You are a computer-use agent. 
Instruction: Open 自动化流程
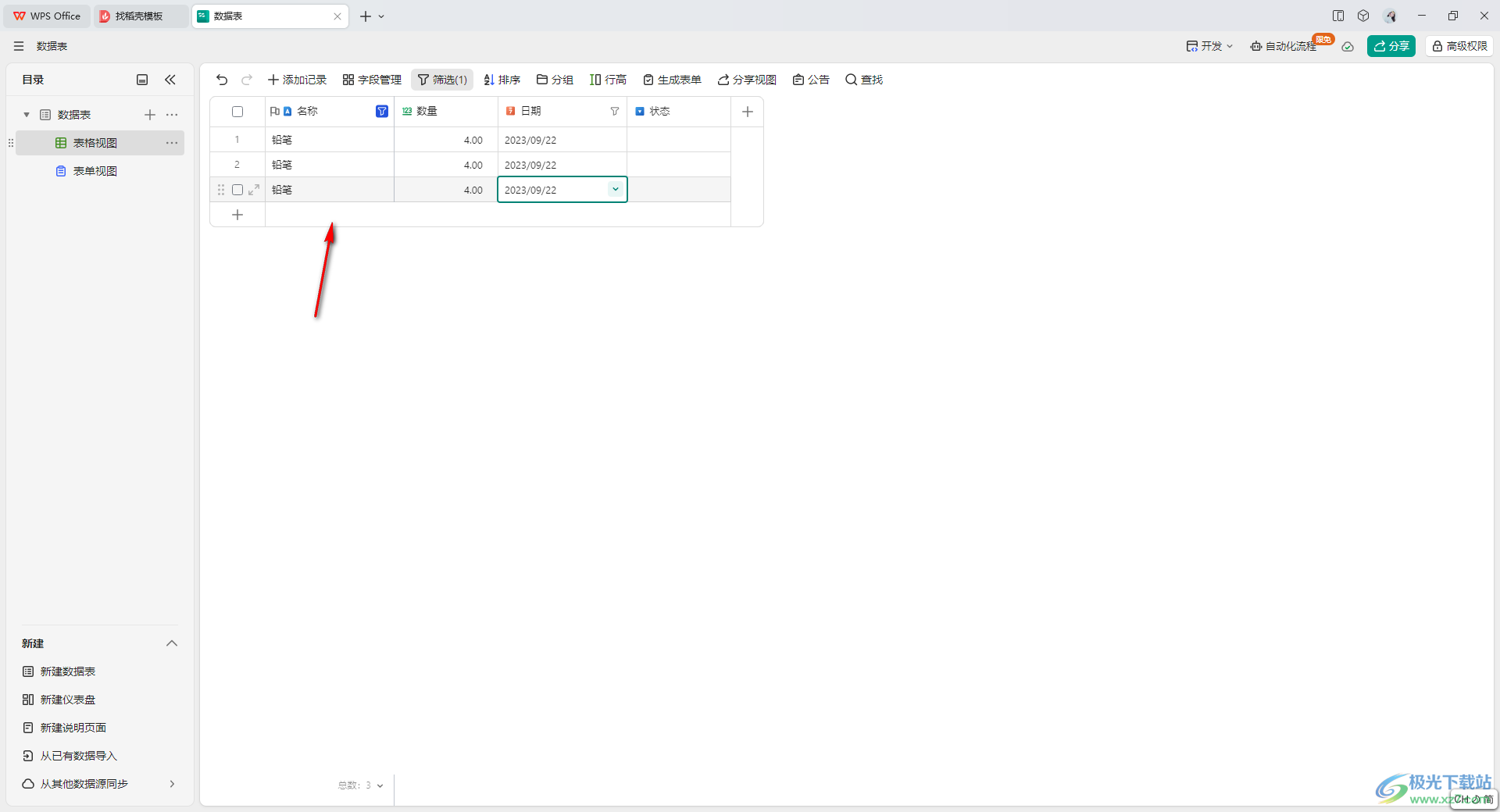point(1285,46)
